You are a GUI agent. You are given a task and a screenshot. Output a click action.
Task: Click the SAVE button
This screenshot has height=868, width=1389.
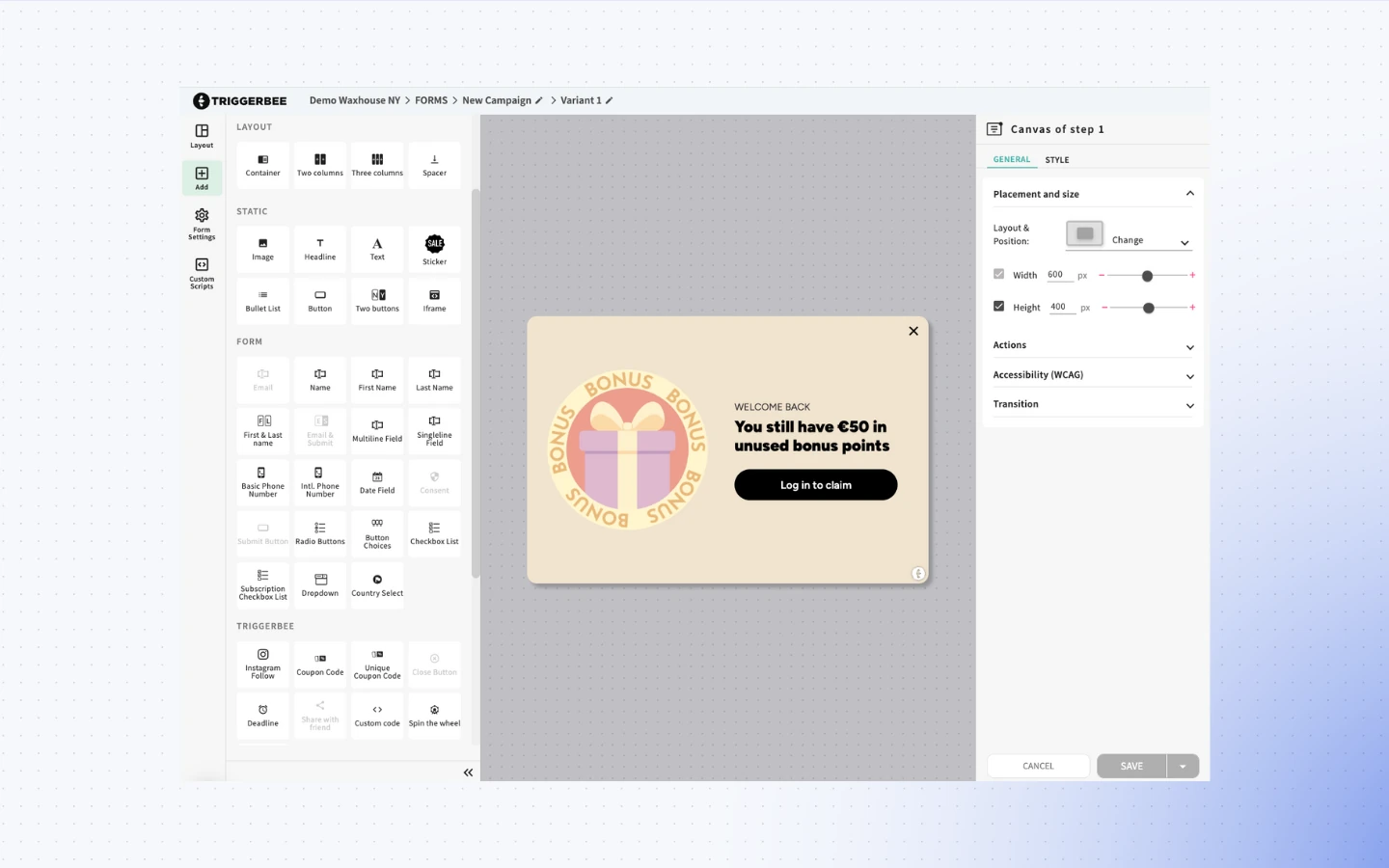pos(1131,766)
